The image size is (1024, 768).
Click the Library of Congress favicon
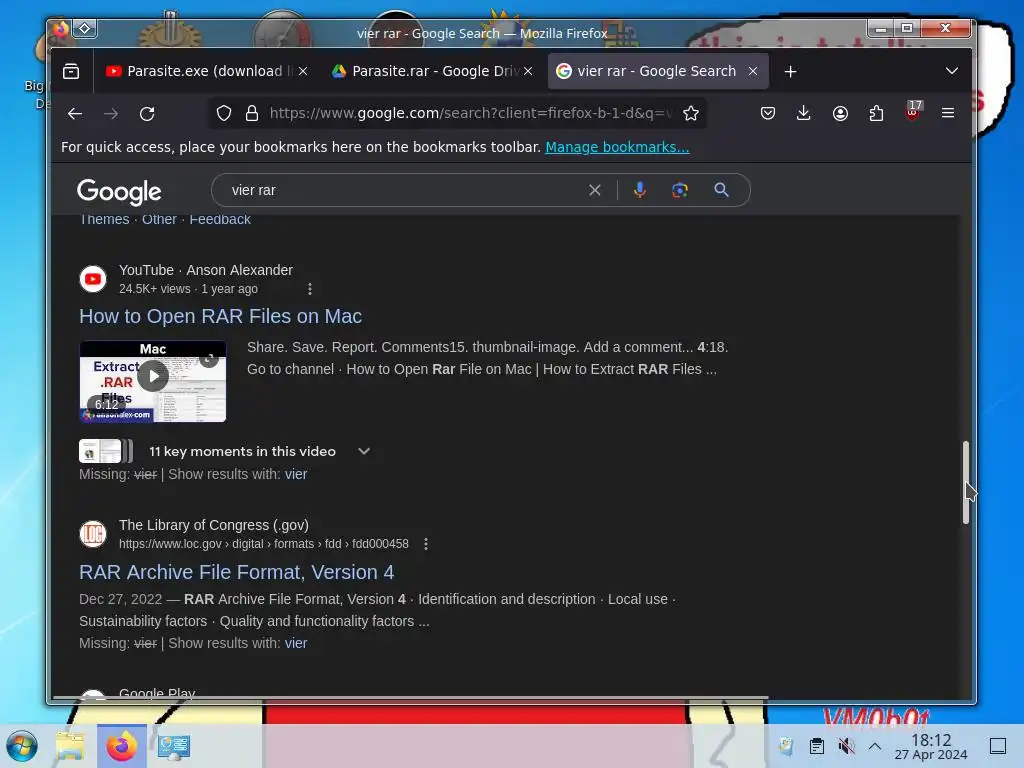click(93, 534)
